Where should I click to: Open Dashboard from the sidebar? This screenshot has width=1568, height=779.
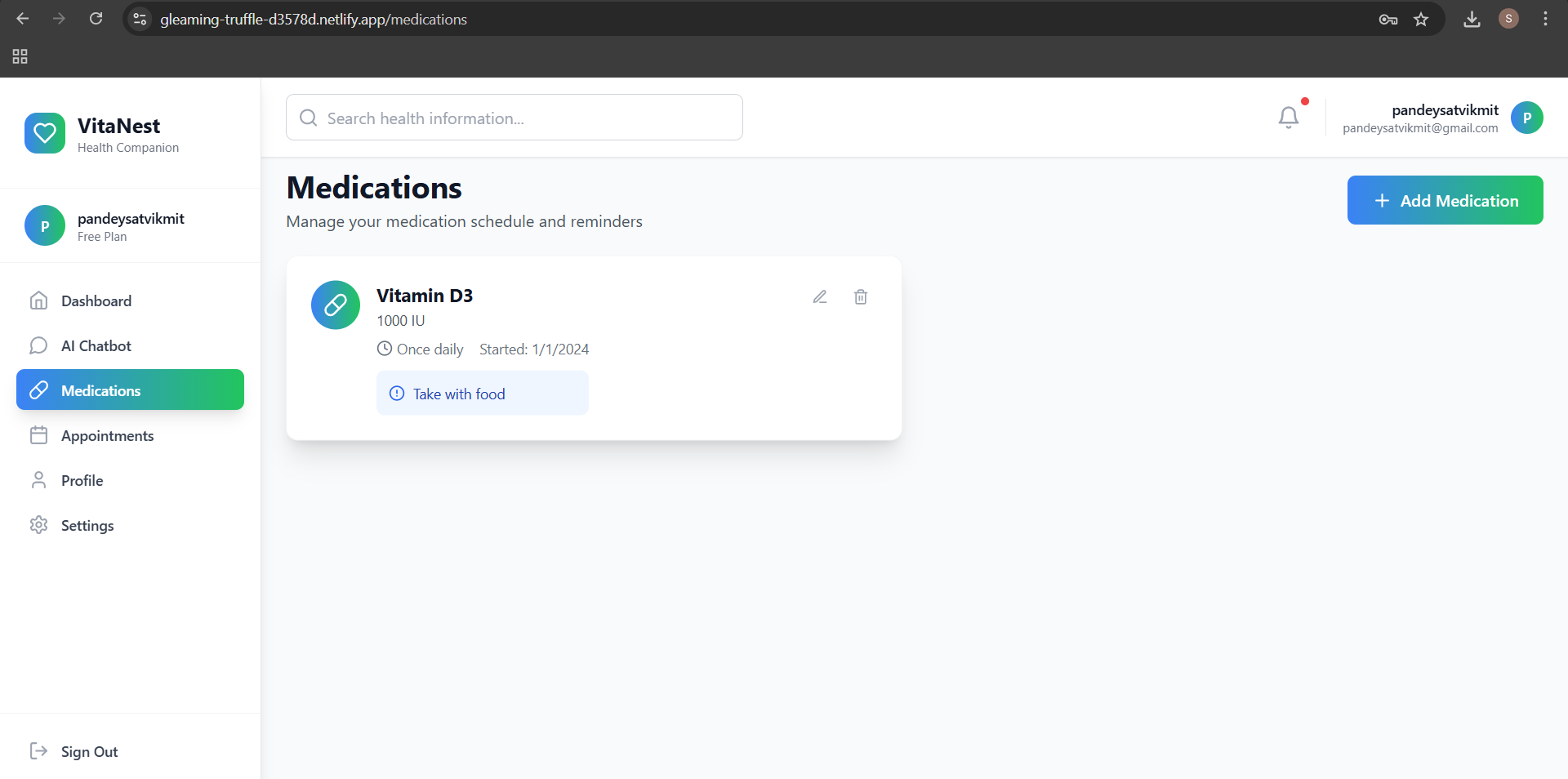click(131, 300)
